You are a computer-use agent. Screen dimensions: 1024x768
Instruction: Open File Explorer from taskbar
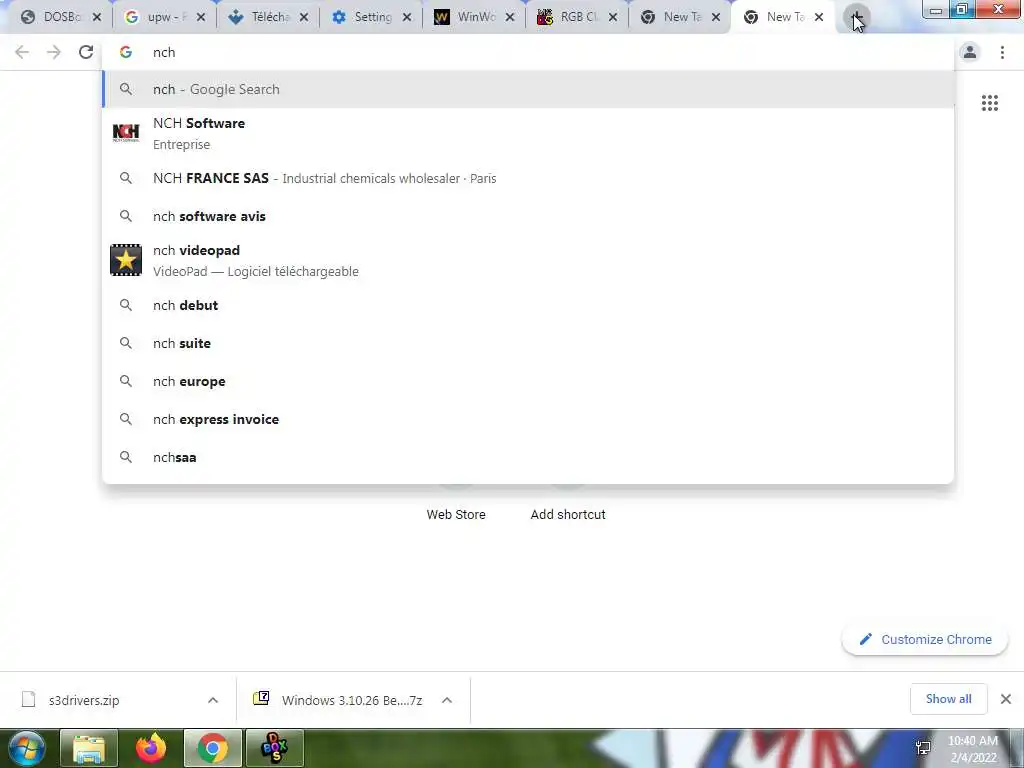[x=89, y=748]
